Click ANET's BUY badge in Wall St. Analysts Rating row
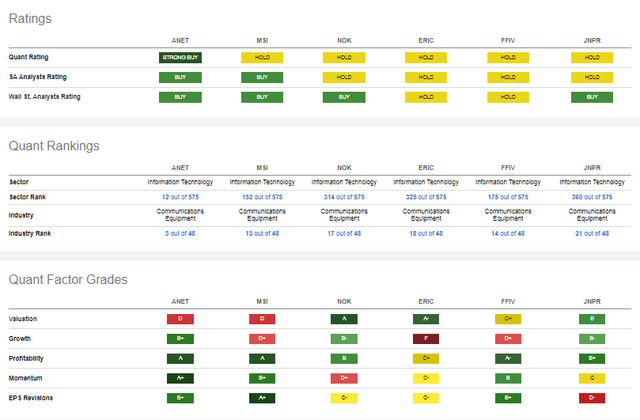Image resolution: width=640 pixels, height=420 pixels. (x=180, y=97)
